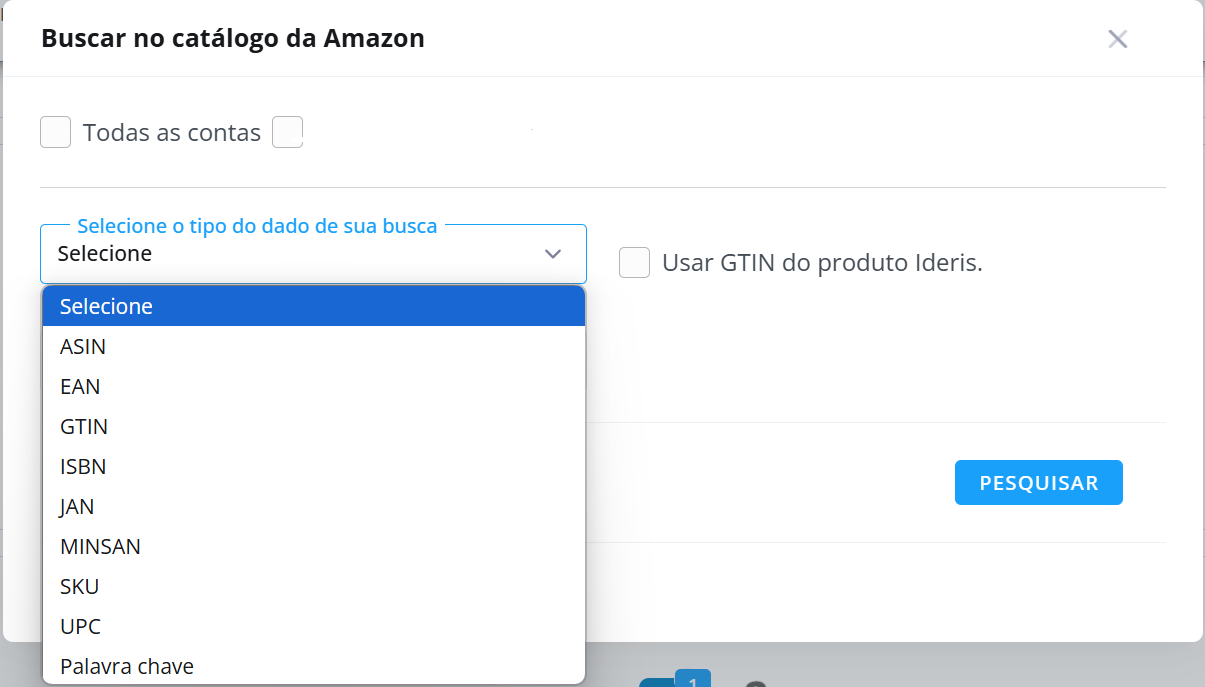Check Usar GTIN do produto Ideris

point(634,263)
